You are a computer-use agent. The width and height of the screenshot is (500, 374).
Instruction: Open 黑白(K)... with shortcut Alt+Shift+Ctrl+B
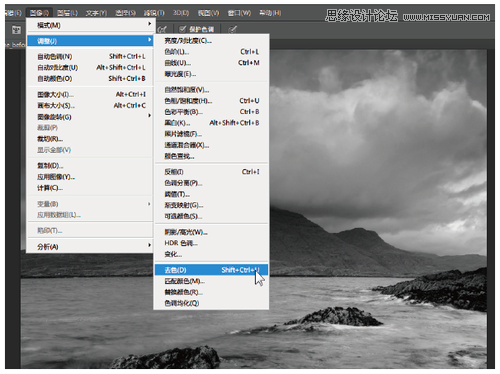click(x=211, y=123)
